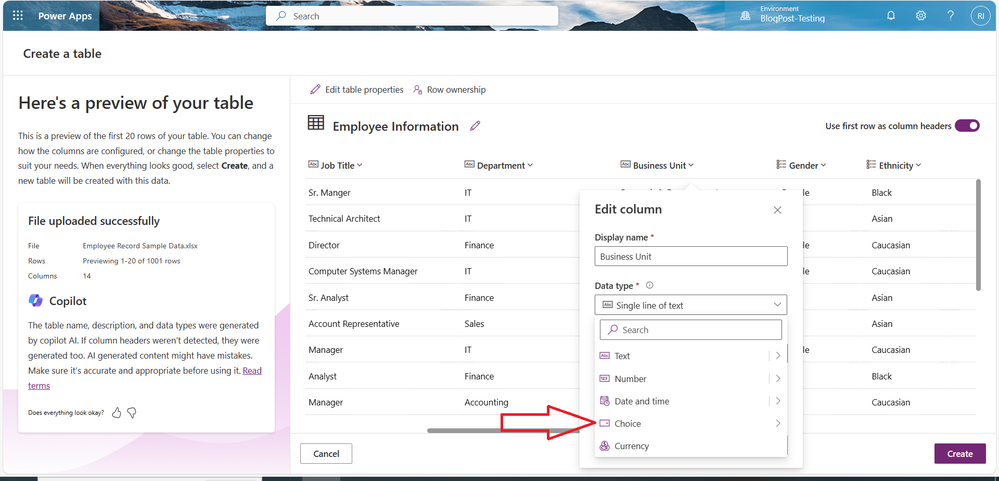
Task: Click the Technical Architect cell
Action: pyautogui.click(x=344, y=219)
